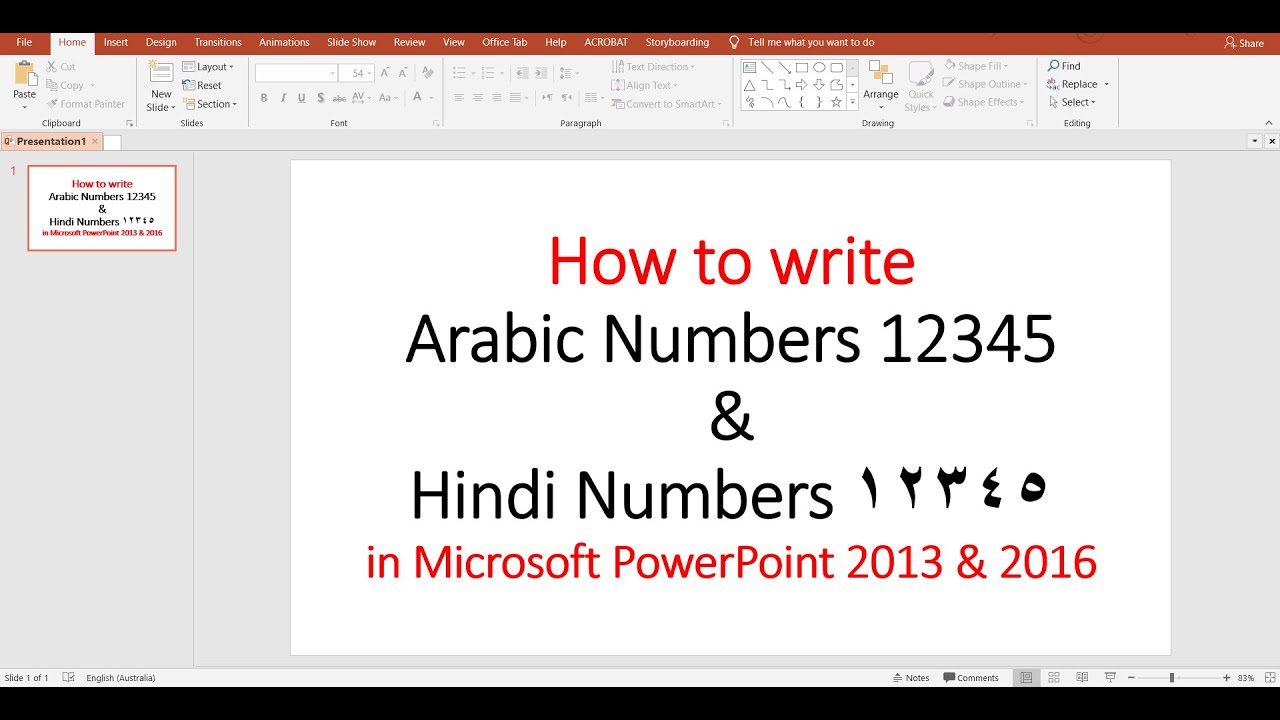
Task: Switch to Reading View
Action: pos(1082,678)
